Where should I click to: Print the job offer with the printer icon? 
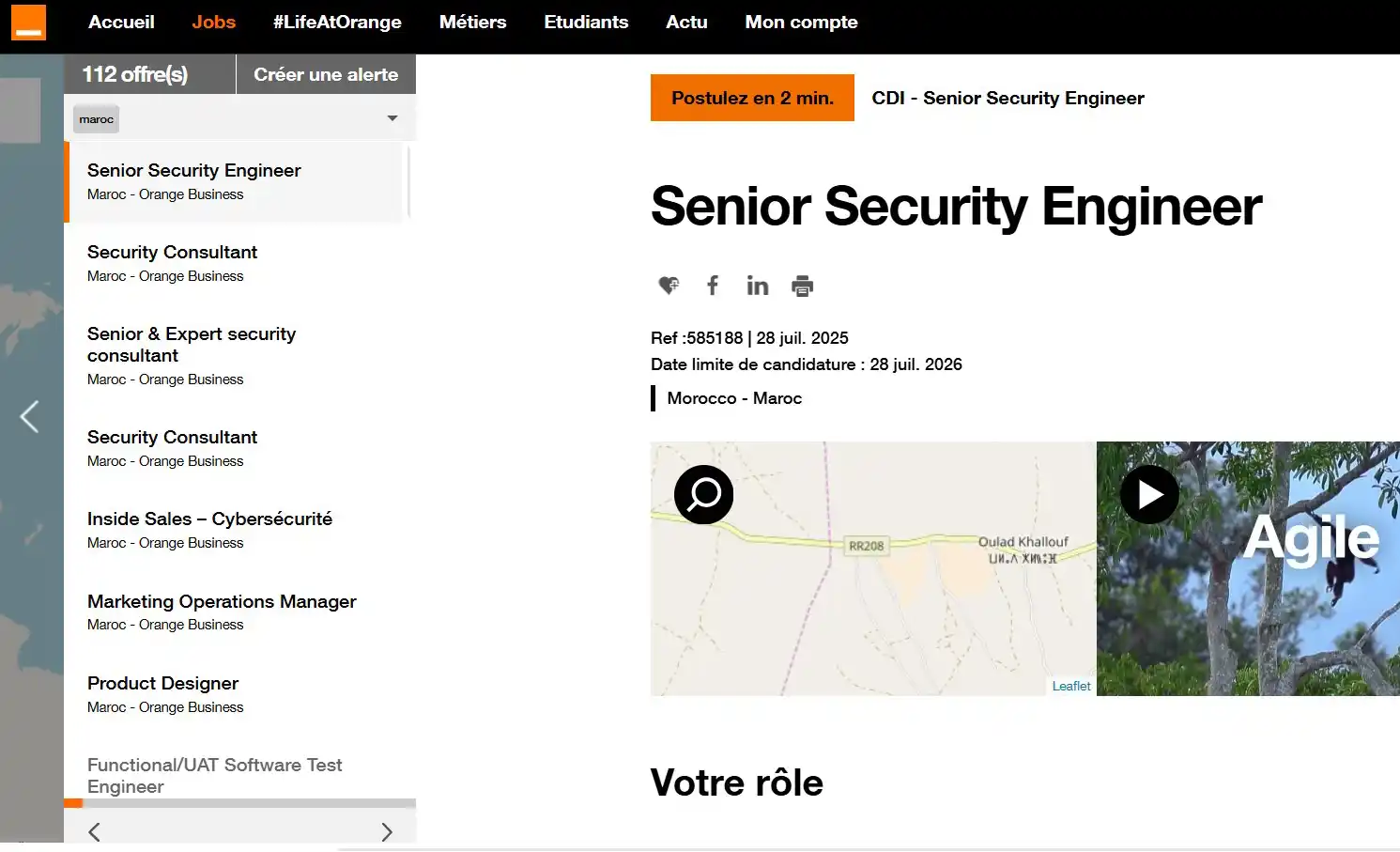tap(803, 286)
